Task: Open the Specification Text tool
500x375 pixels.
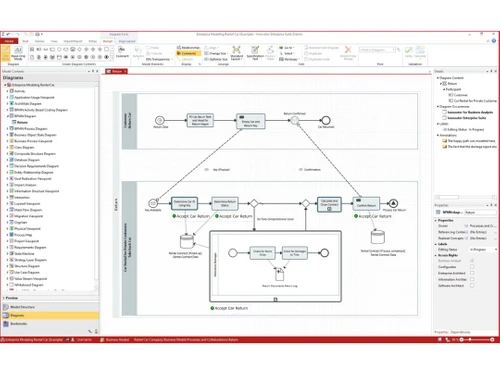Action: coord(255,53)
